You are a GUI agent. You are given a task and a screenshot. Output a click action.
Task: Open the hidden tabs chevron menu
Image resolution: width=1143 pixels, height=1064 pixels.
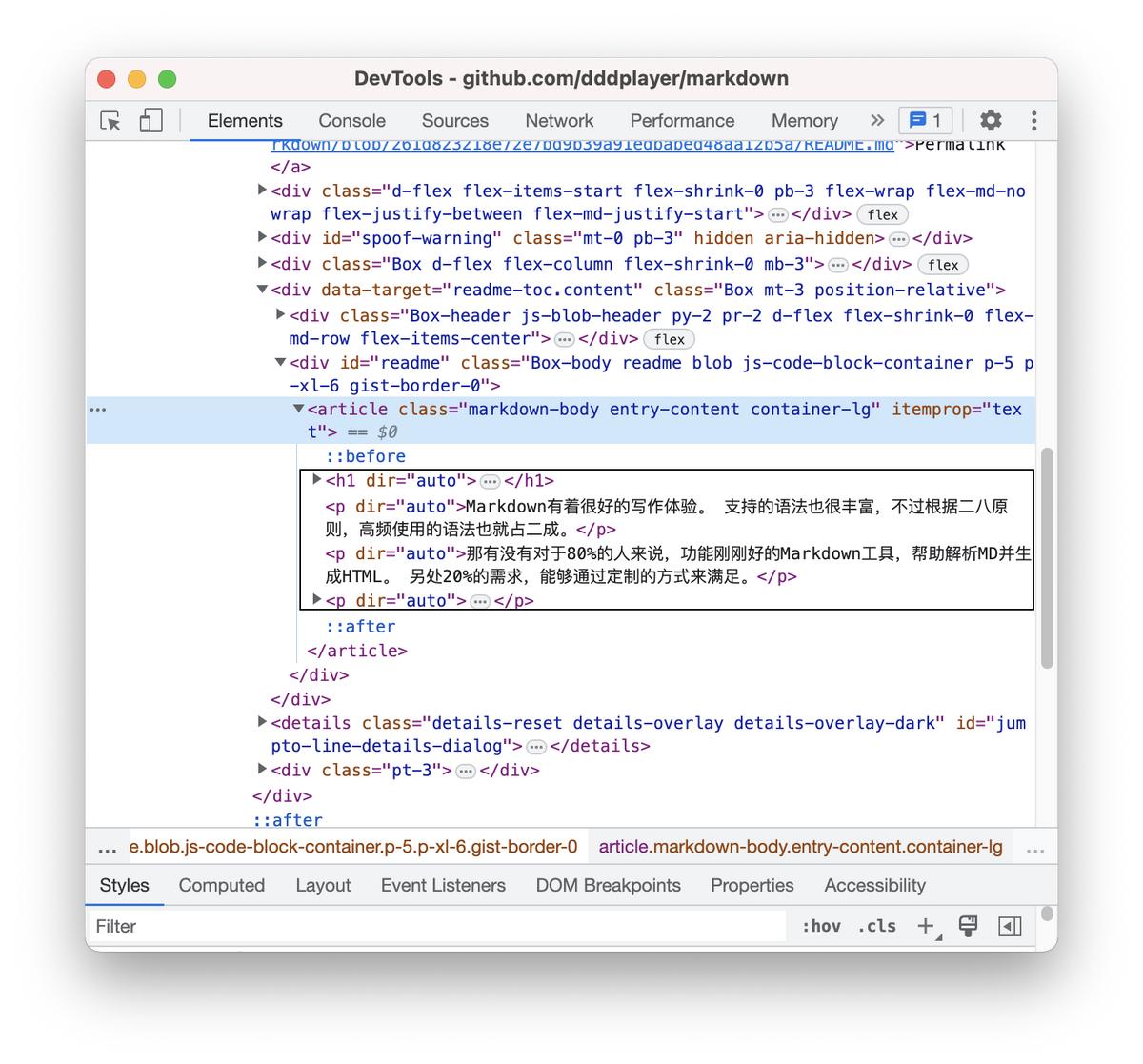[x=875, y=120]
